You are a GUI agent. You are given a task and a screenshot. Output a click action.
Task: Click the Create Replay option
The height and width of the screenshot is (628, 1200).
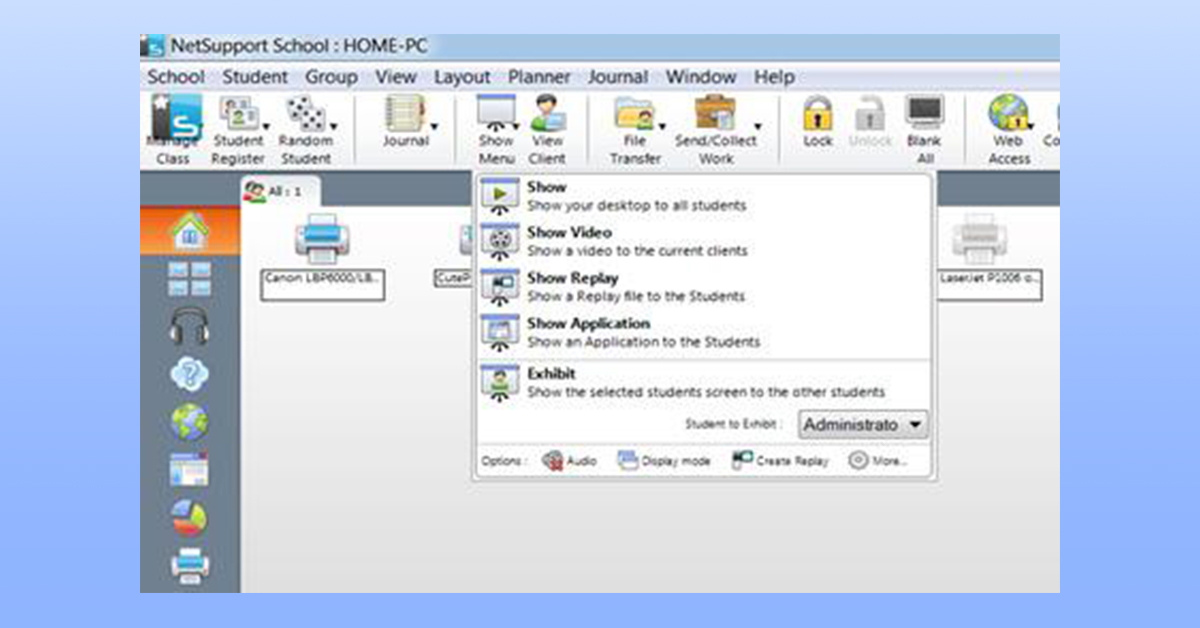pyautogui.click(x=781, y=461)
